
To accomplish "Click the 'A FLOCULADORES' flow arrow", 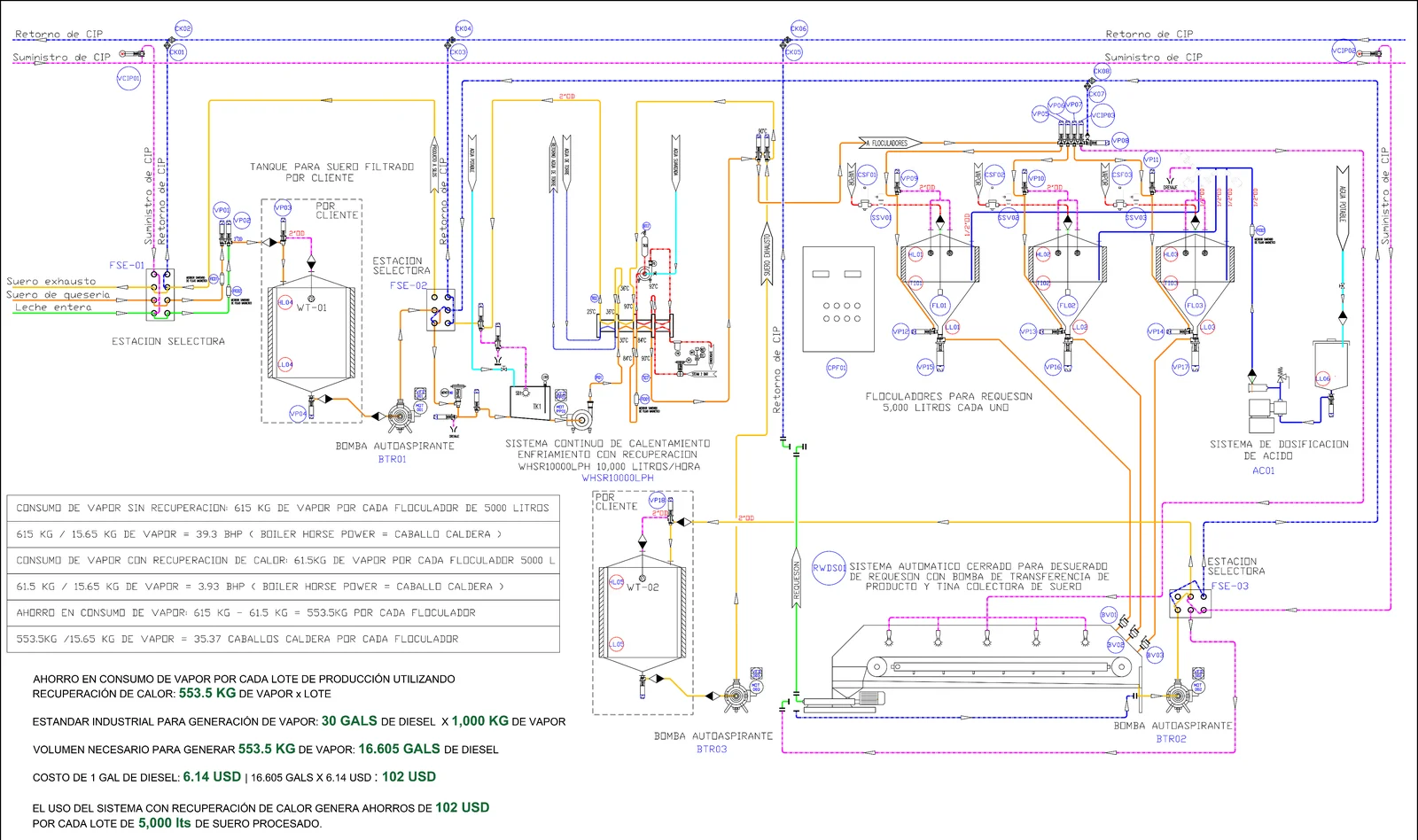I will point(890,143).
